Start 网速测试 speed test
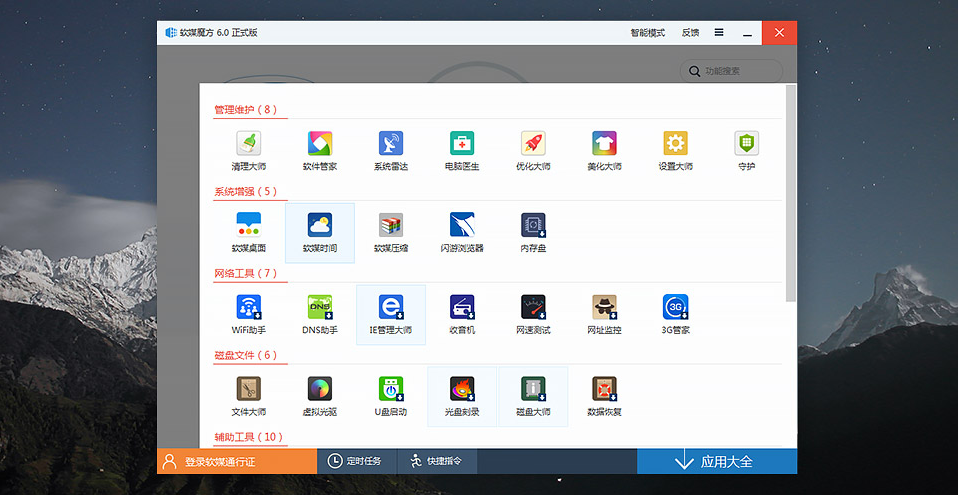The width and height of the screenshot is (959, 495). pos(533,314)
